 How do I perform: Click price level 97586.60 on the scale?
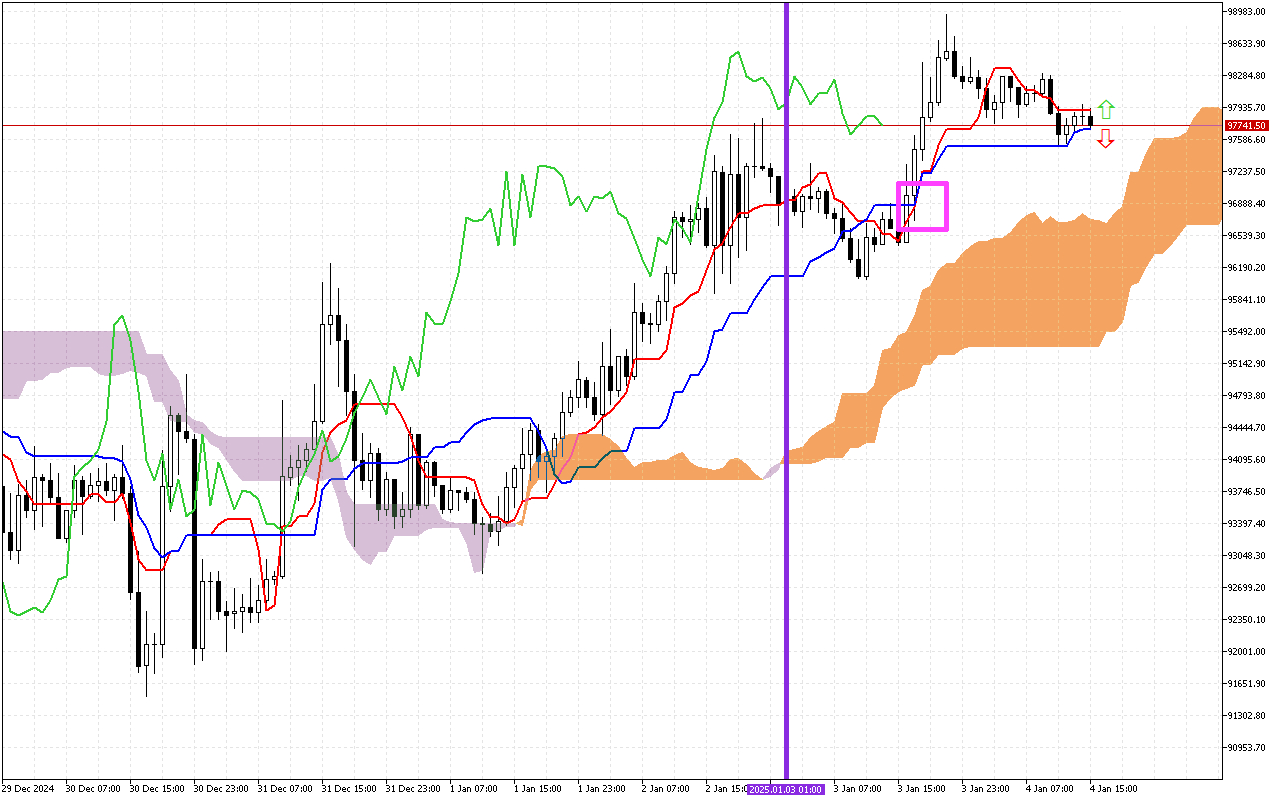click(1246, 140)
